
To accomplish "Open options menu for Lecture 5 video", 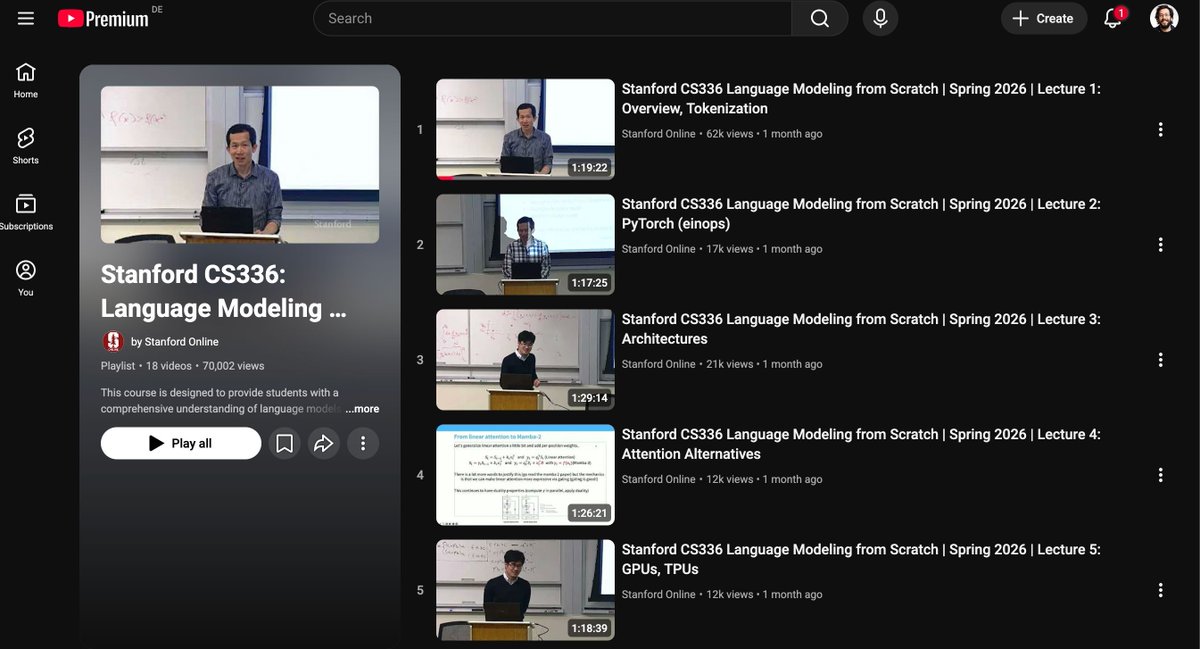I will tap(1160, 590).
